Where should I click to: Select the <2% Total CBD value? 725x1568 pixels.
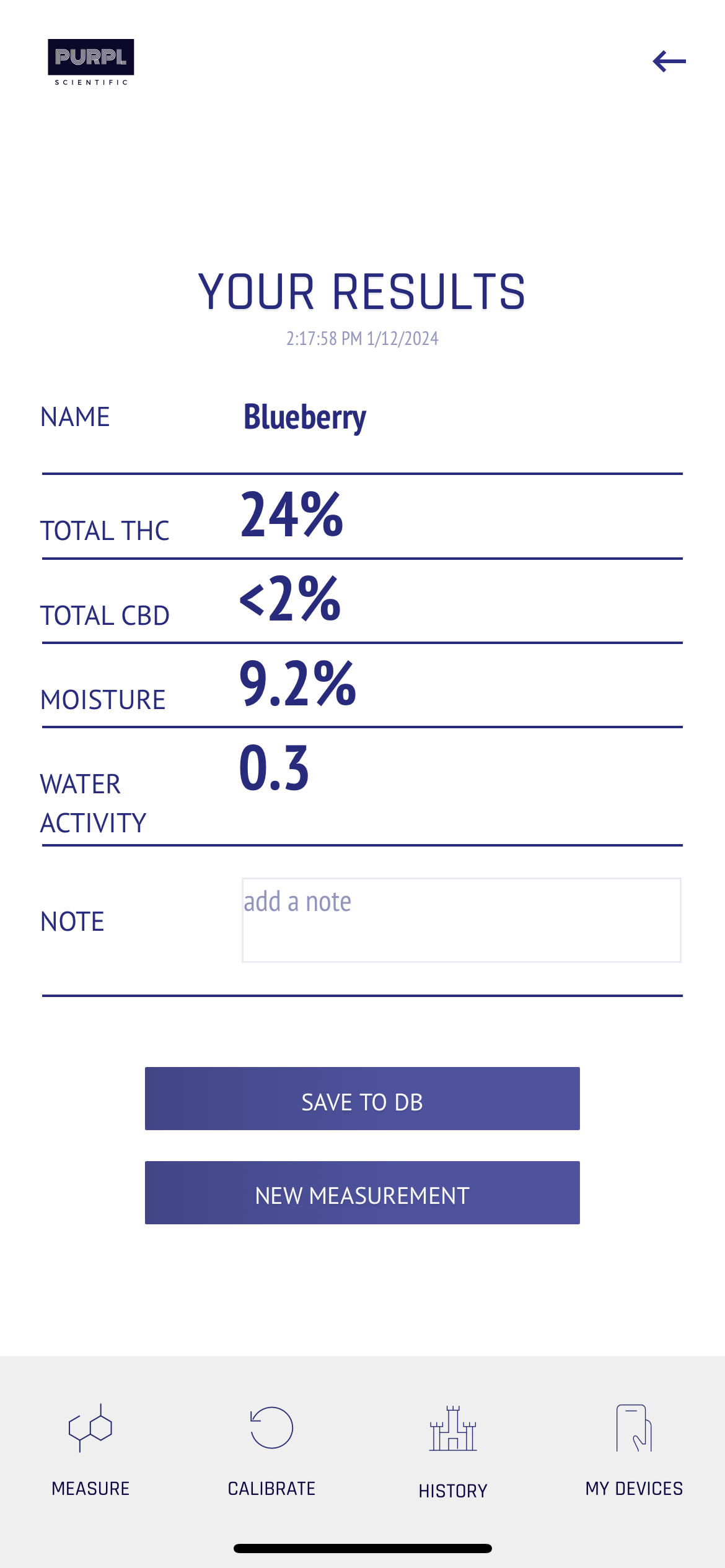pyautogui.click(x=290, y=598)
